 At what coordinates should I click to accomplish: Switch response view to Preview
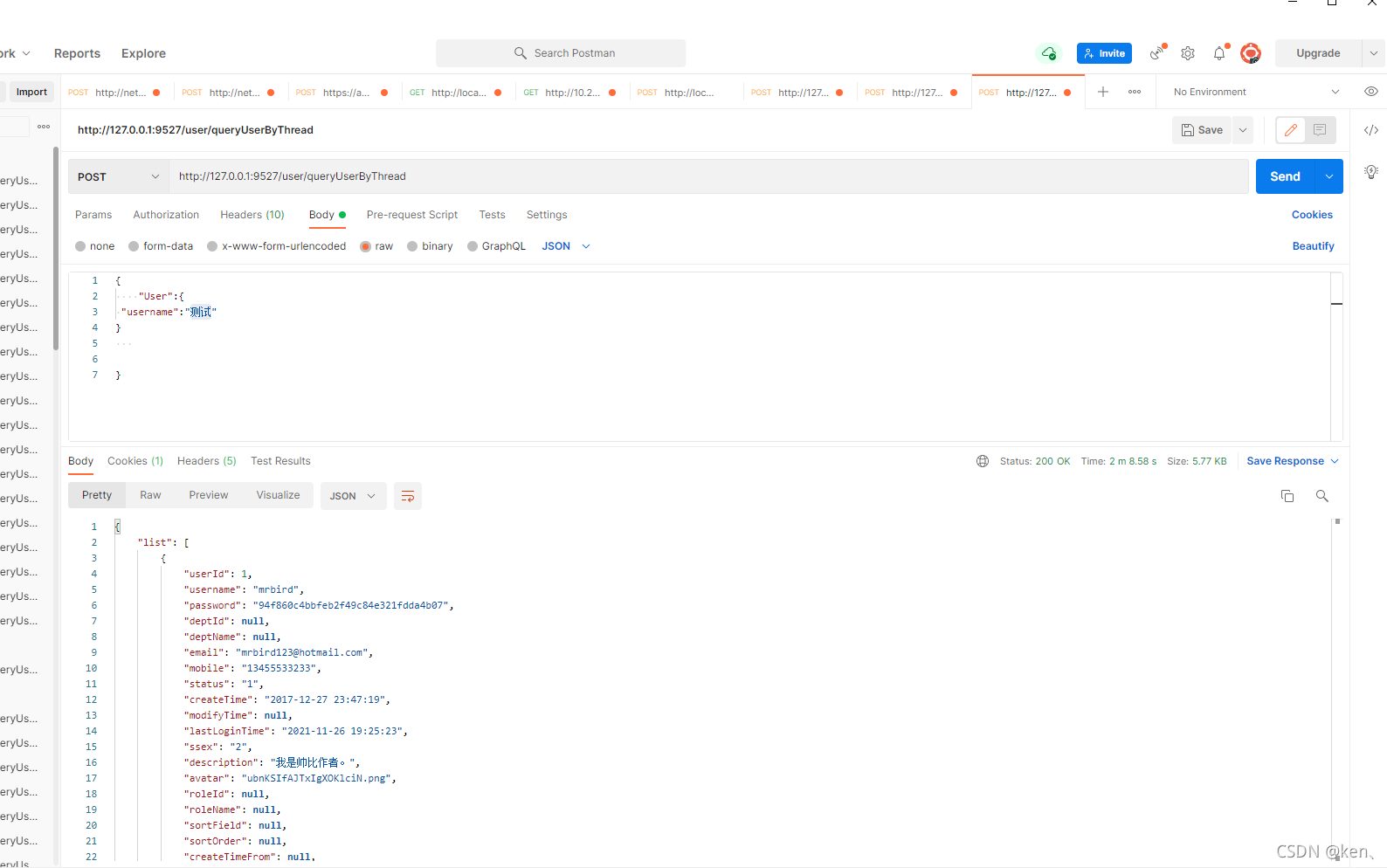tap(209, 495)
